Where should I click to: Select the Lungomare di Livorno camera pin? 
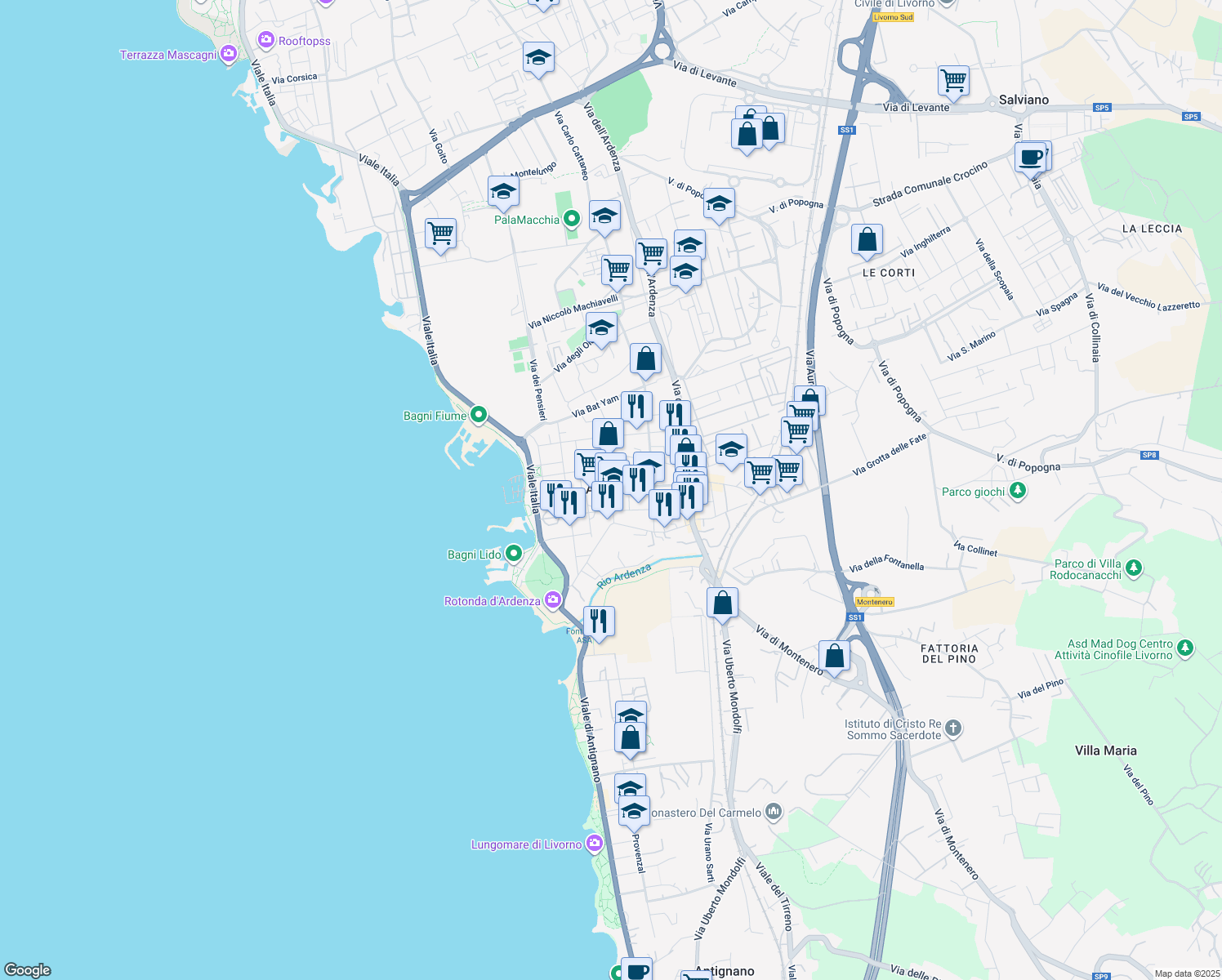coord(595,844)
